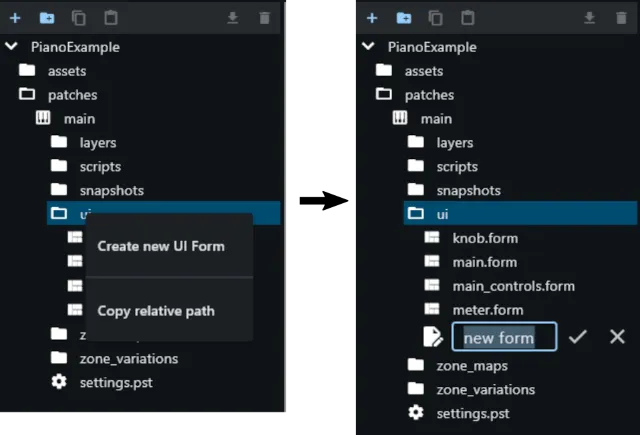
Task: Click the trash delete icon in right panel toolbar
Action: pyautogui.click(x=621, y=18)
